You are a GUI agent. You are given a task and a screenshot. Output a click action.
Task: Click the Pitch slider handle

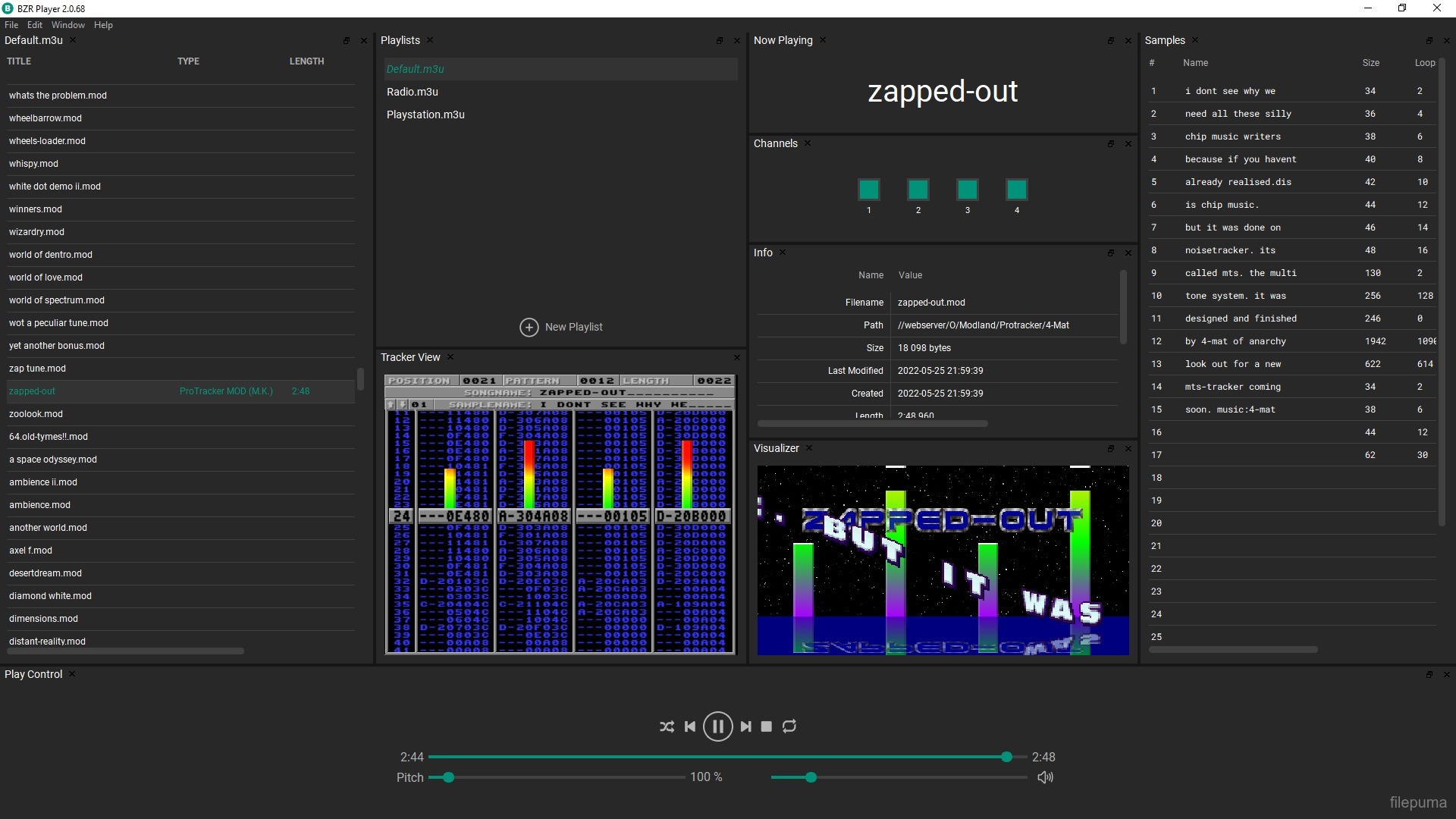point(448,777)
